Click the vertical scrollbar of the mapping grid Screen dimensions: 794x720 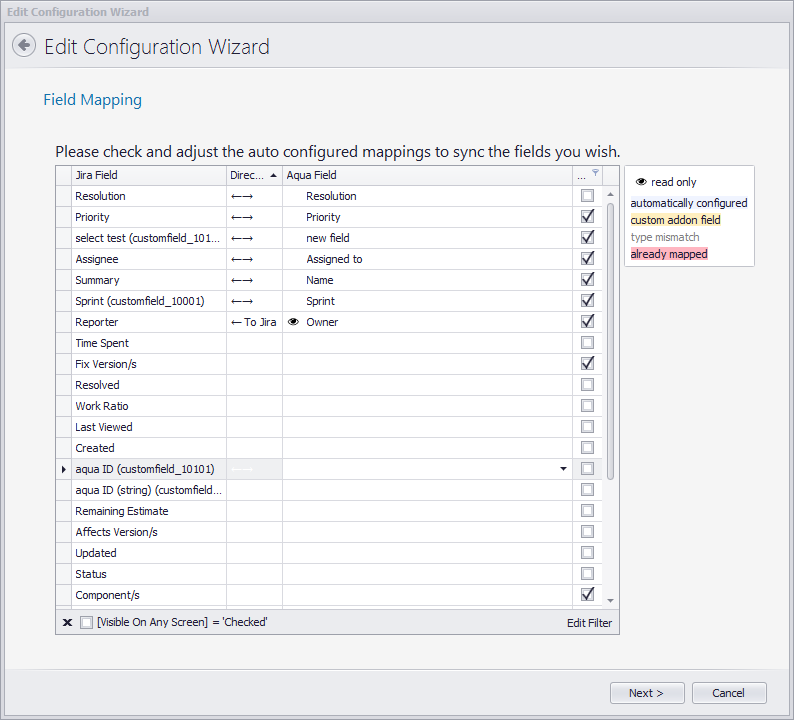tap(610, 330)
